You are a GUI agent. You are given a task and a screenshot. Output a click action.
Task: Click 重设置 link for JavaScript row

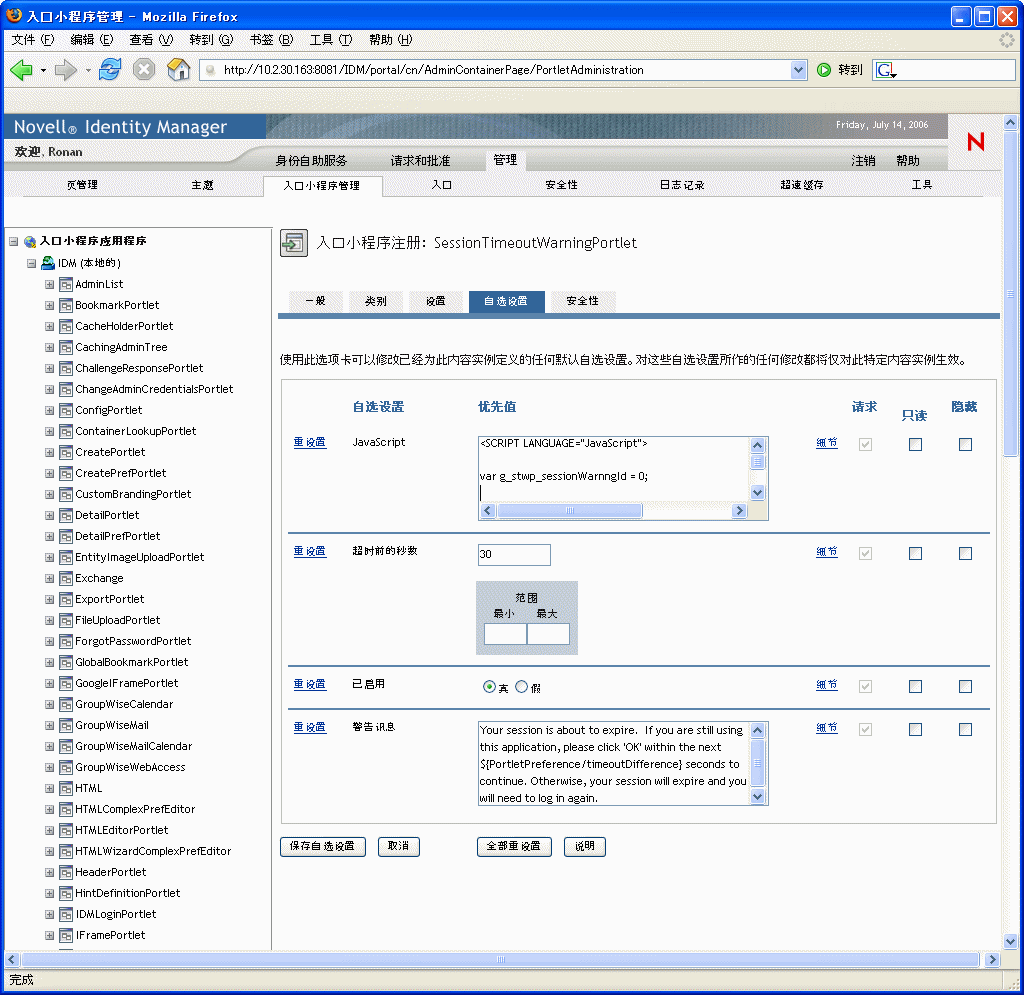[310, 442]
